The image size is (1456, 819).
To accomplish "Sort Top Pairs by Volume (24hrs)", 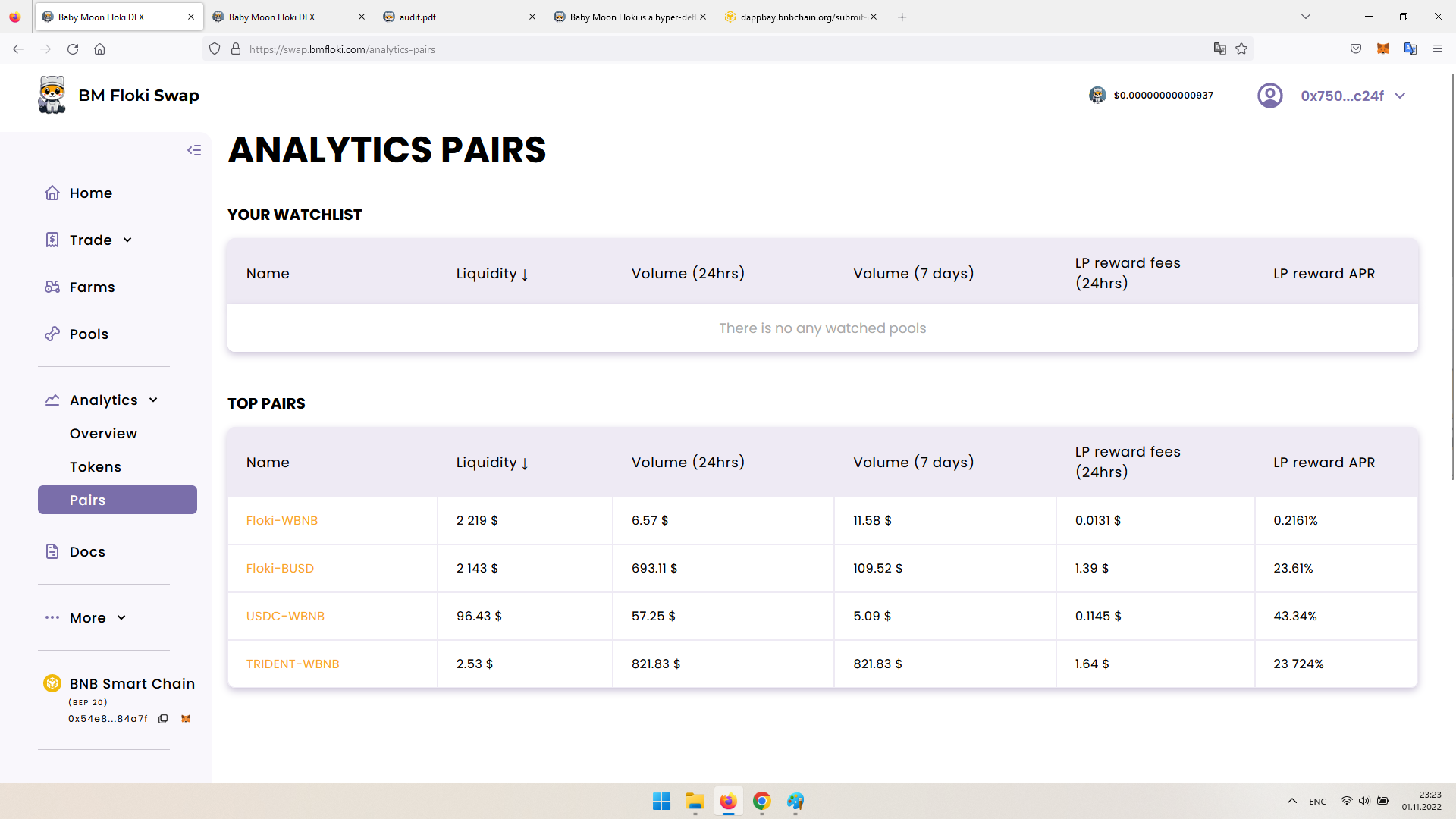I will click(688, 463).
